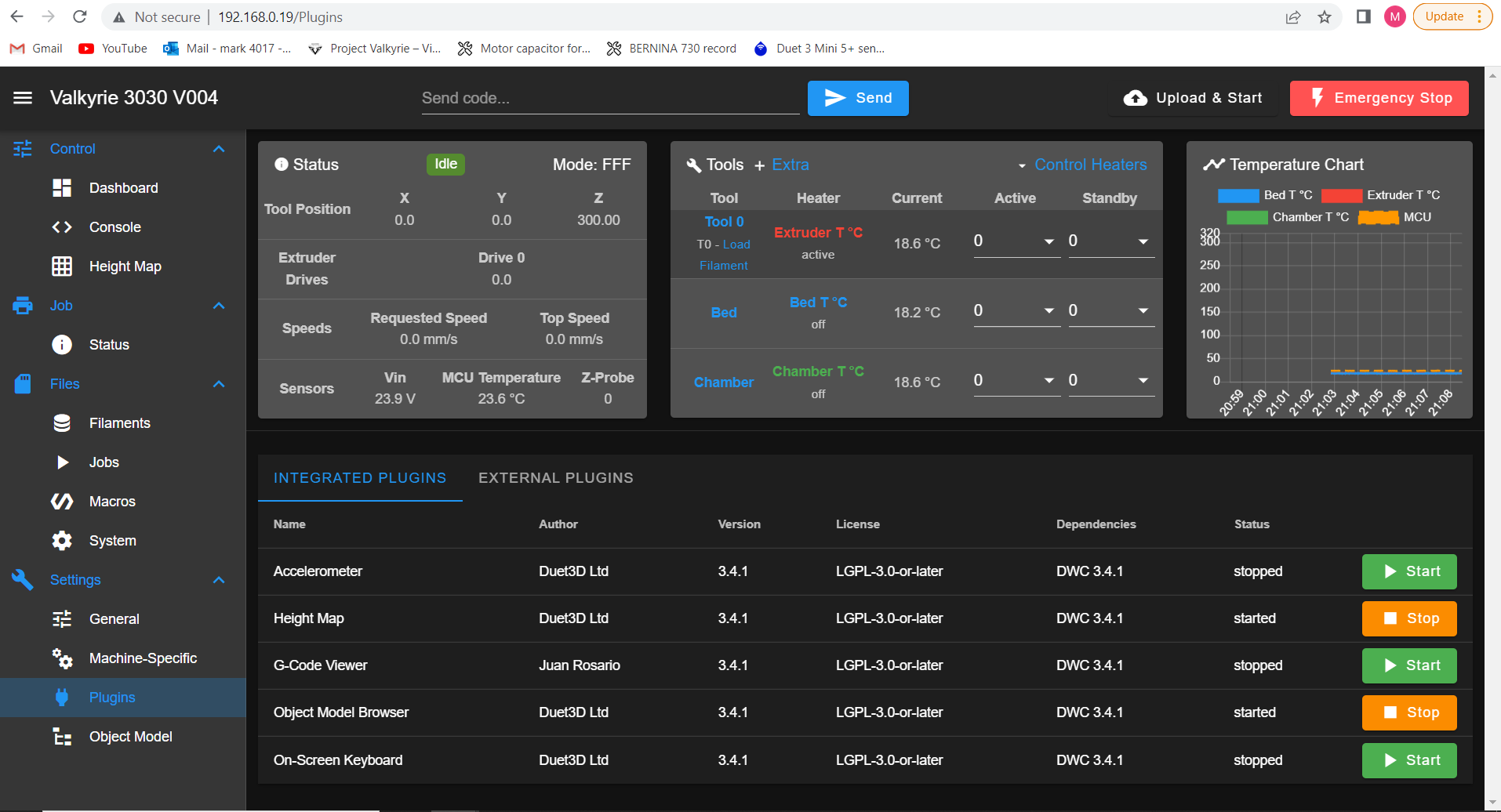Image resolution: width=1501 pixels, height=812 pixels.
Task: Click the Macros icon in sidebar
Action: (x=62, y=502)
